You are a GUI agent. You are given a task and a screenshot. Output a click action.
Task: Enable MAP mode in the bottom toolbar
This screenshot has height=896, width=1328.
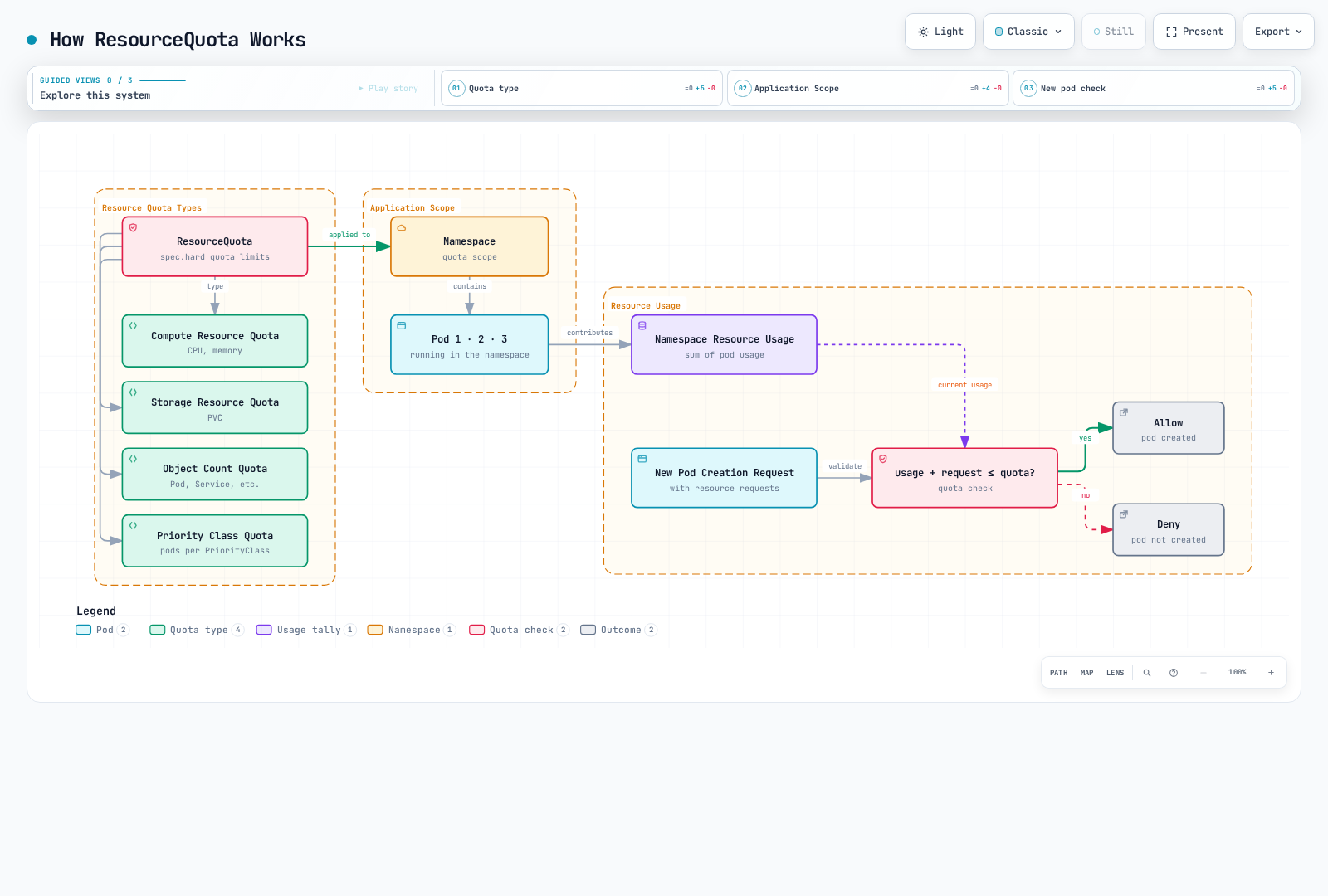tap(1087, 673)
